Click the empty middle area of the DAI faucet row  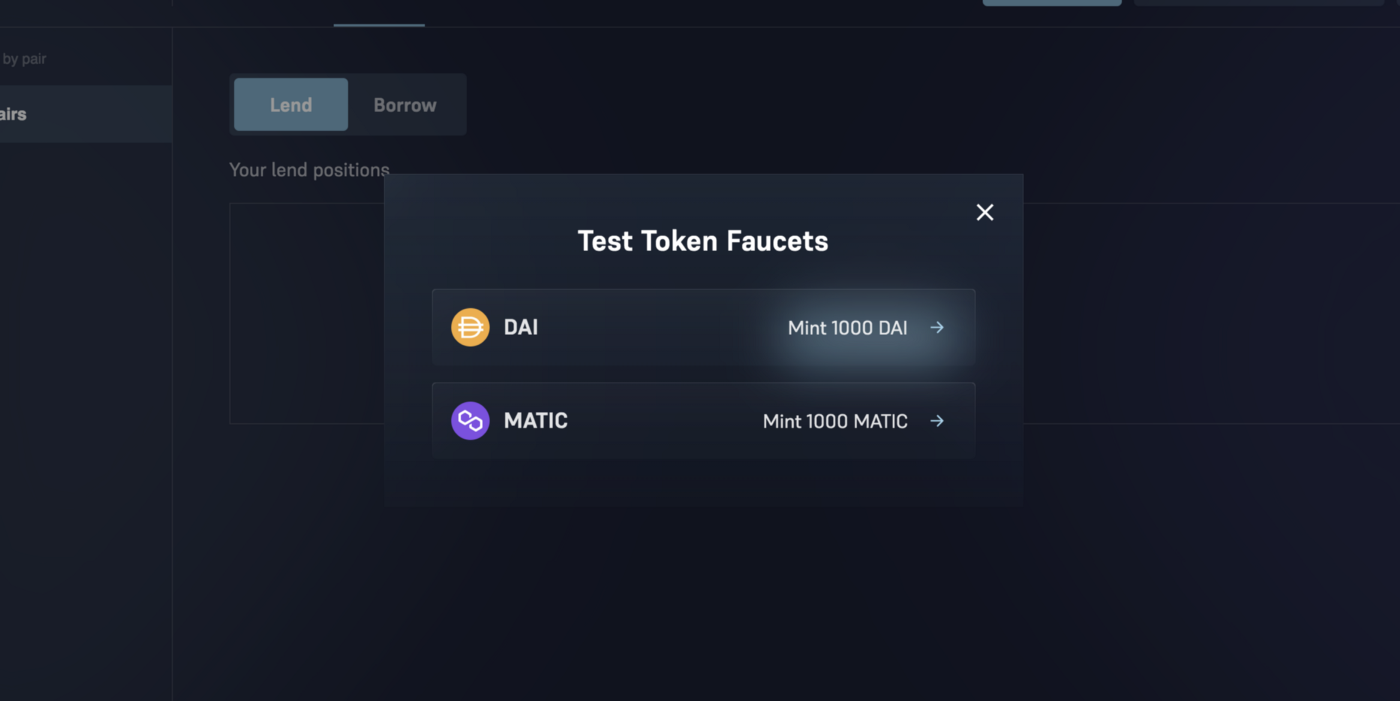tap(660, 327)
